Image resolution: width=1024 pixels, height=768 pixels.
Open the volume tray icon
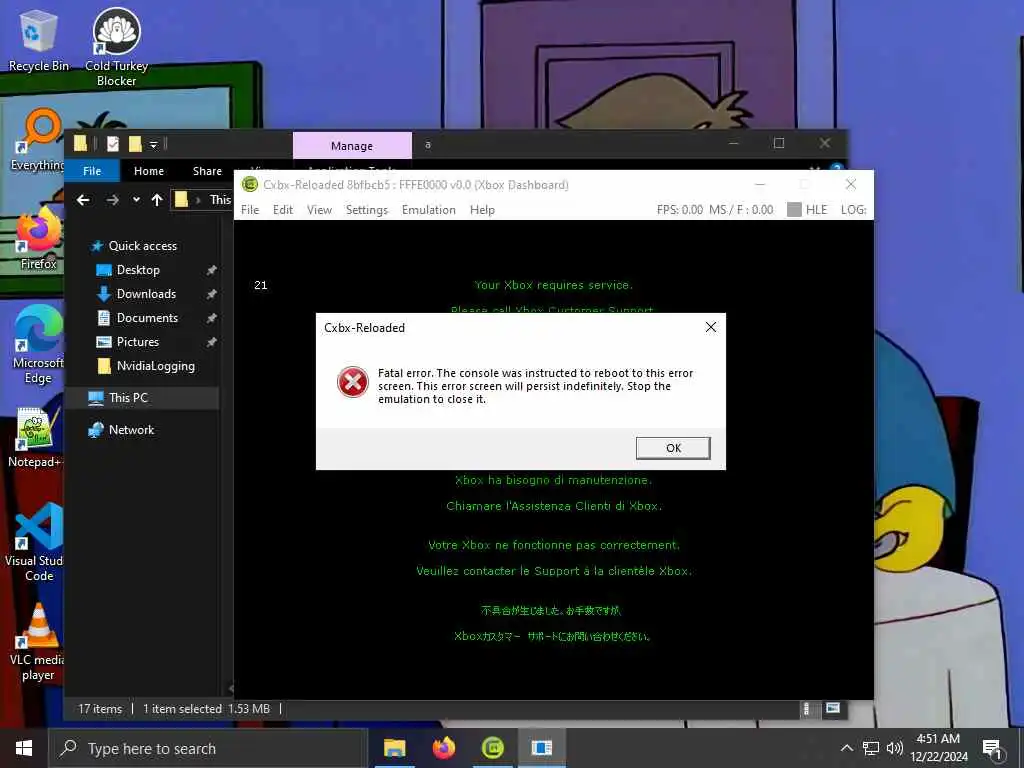coord(894,748)
